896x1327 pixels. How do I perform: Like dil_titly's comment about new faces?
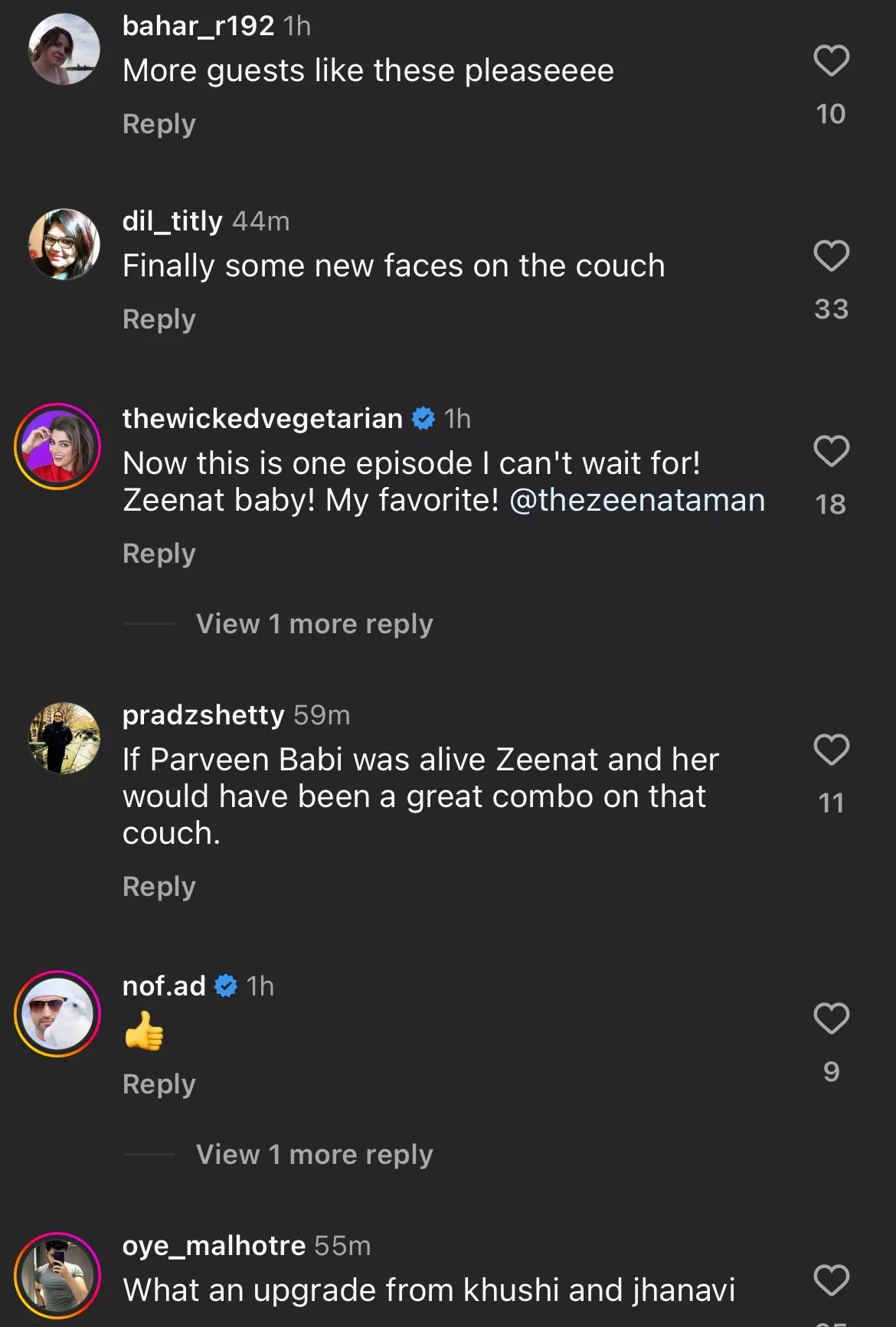point(831,257)
